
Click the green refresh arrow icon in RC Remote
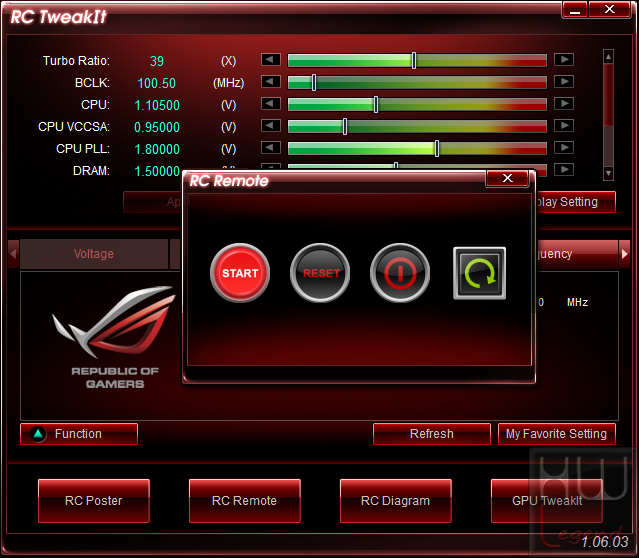480,273
